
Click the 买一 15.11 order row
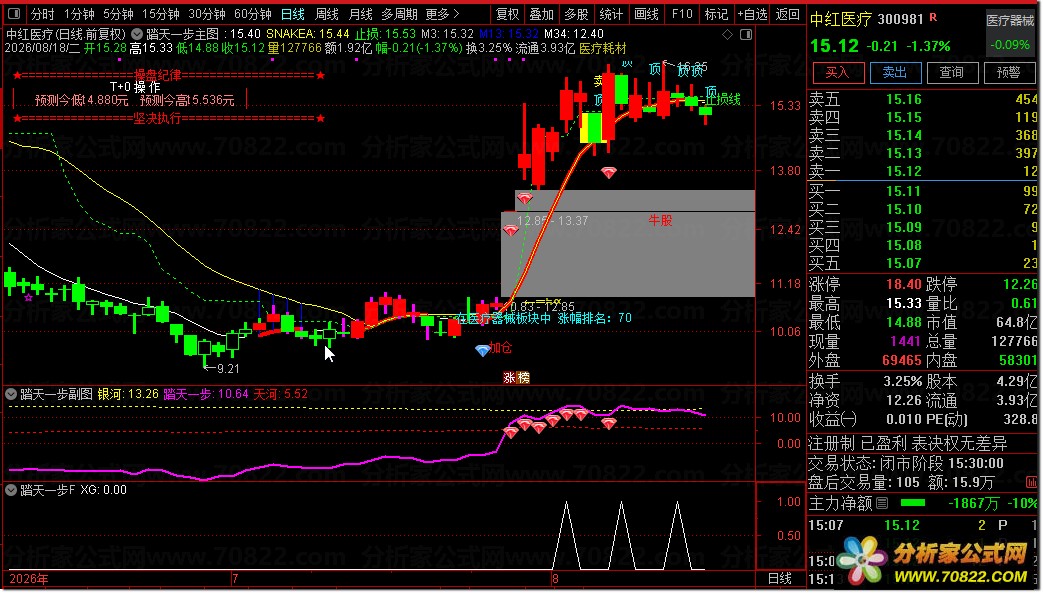point(923,192)
